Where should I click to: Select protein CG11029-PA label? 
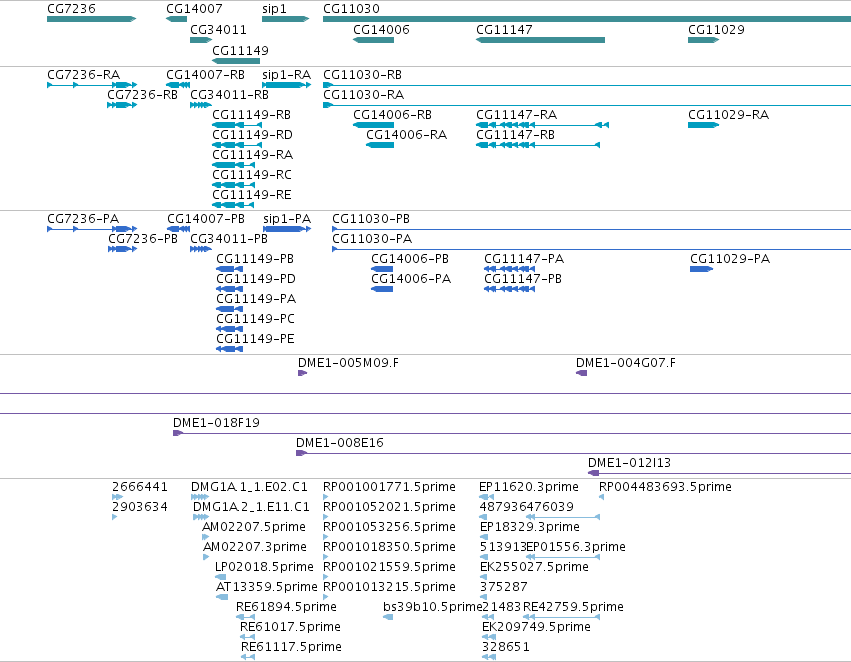tap(730, 259)
